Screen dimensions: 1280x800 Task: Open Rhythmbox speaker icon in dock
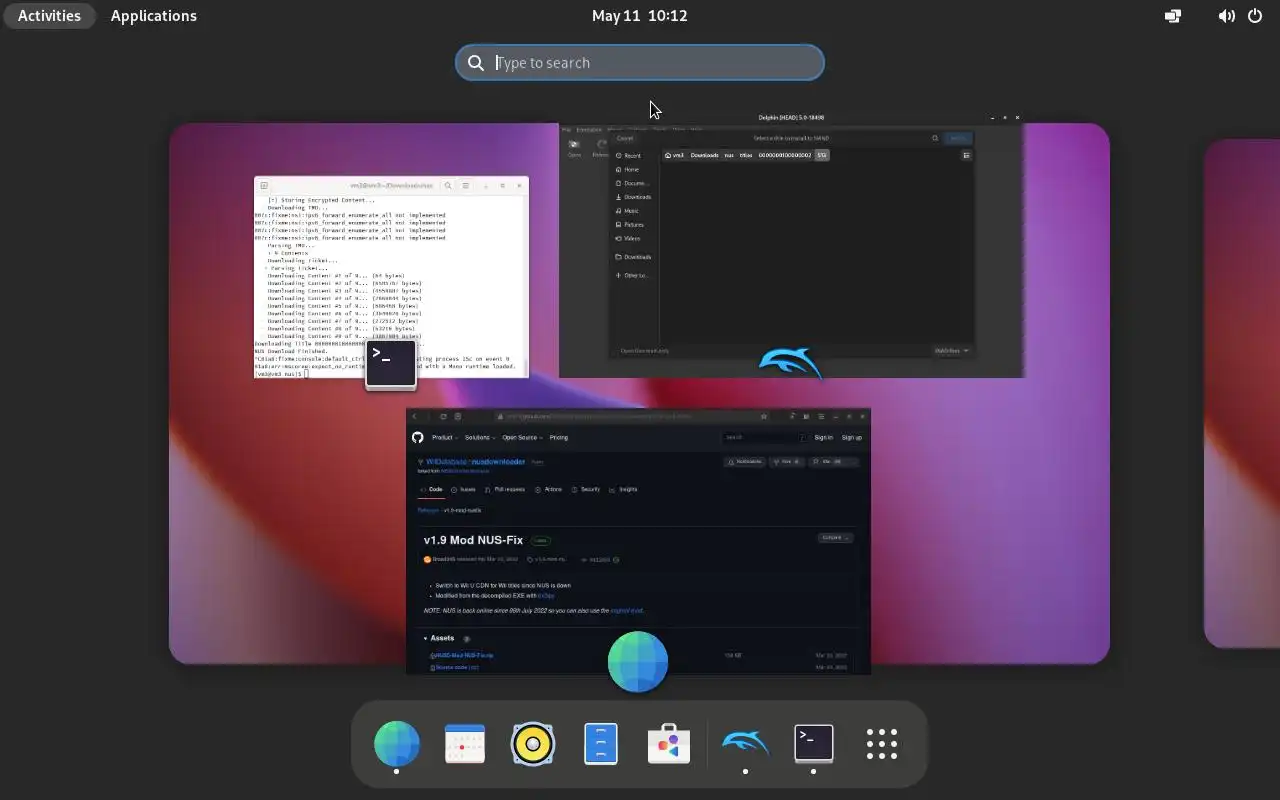tap(533, 744)
